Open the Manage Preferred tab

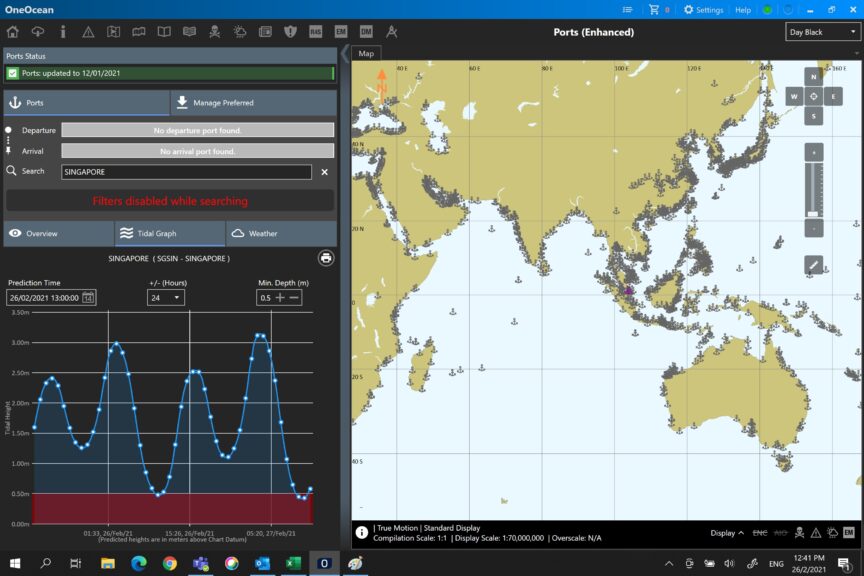(x=254, y=103)
